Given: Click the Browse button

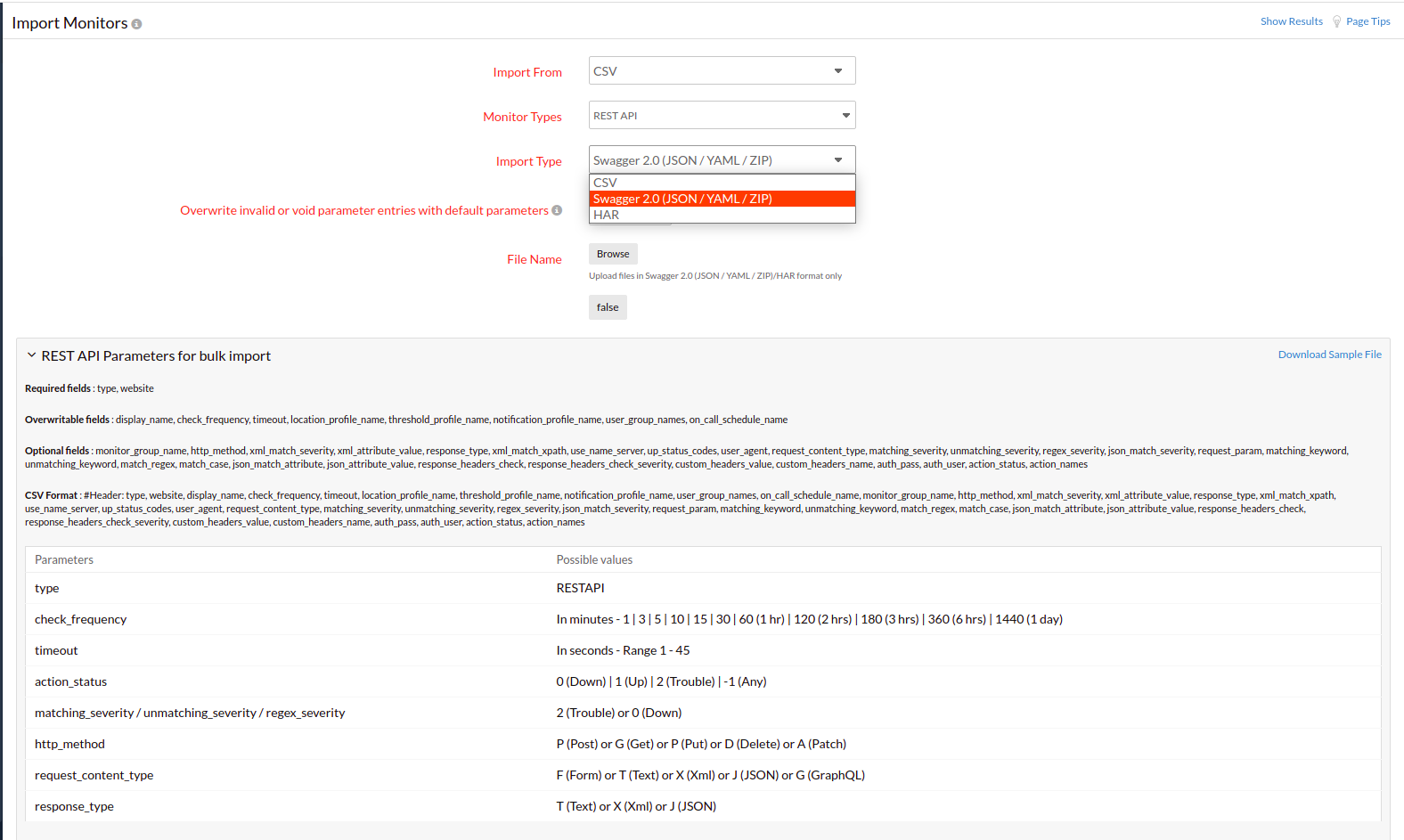Looking at the screenshot, I should (x=613, y=254).
